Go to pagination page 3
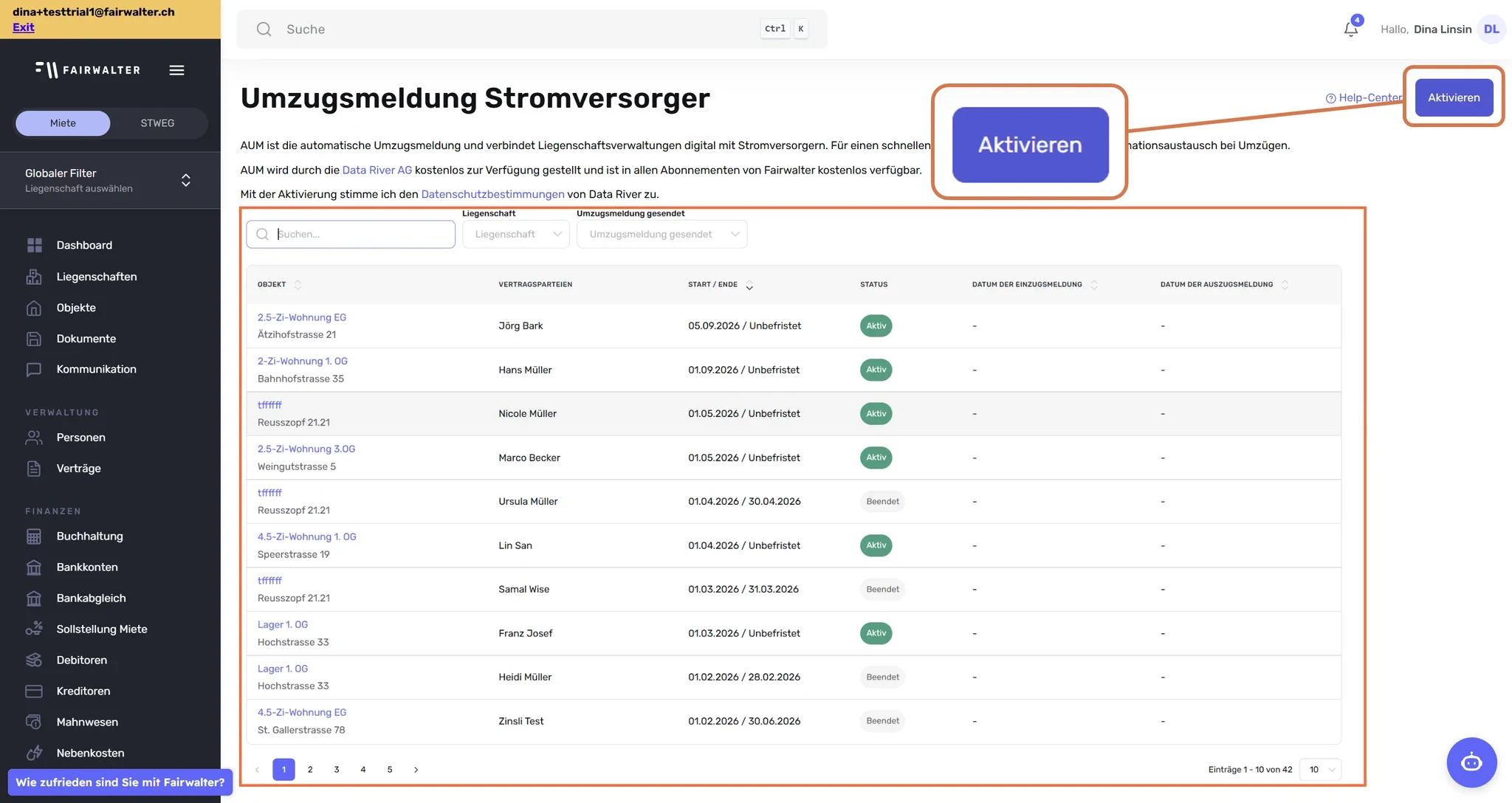The width and height of the screenshot is (1512, 803). click(x=337, y=770)
